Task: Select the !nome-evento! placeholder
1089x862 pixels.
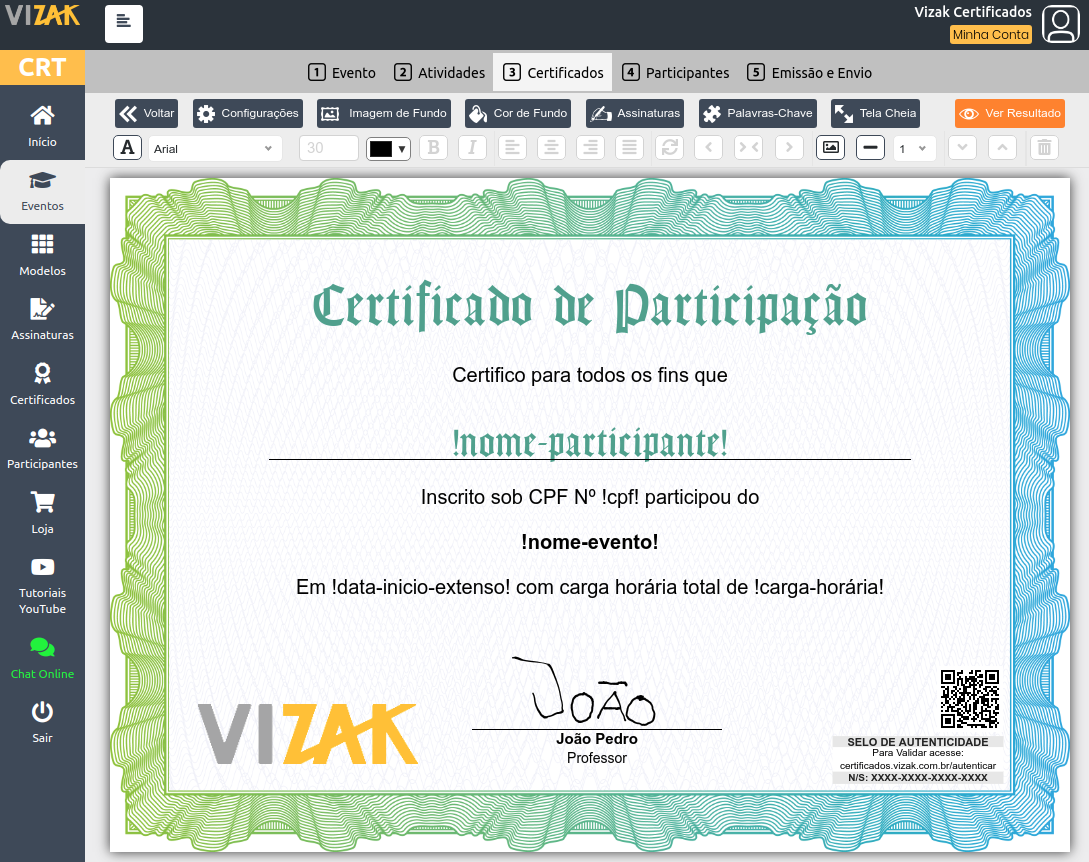Action: (590, 542)
